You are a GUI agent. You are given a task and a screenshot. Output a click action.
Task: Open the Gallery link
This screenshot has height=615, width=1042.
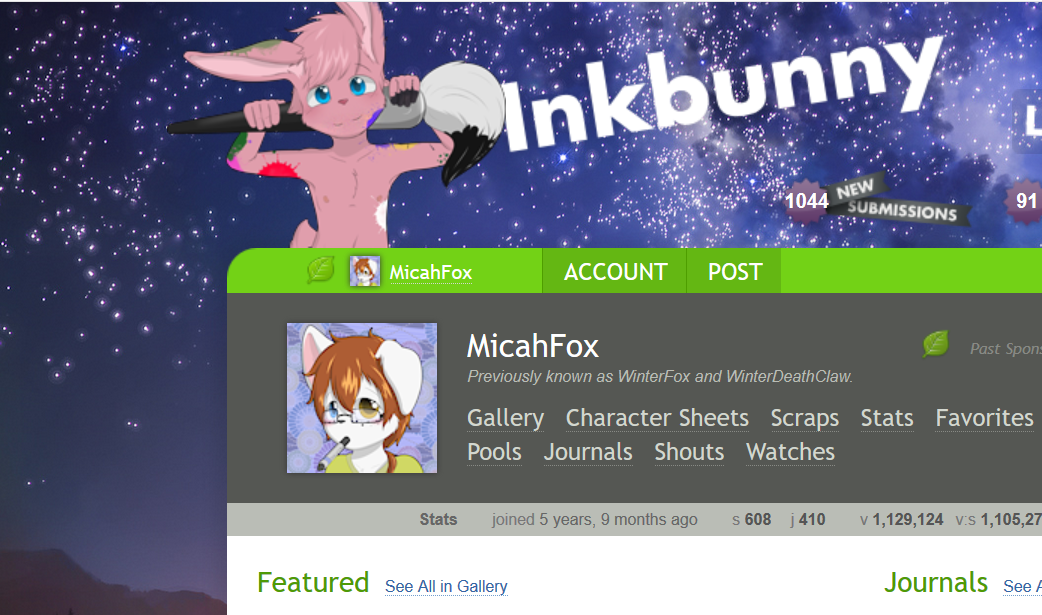[506, 418]
